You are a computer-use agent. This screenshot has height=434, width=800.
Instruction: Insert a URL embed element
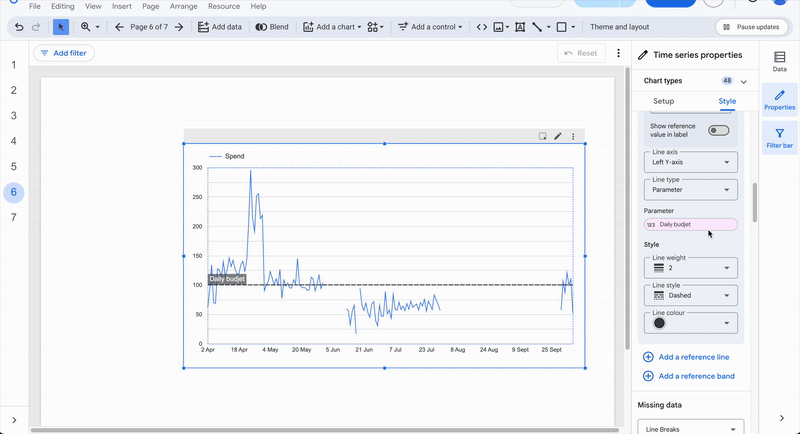482,27
